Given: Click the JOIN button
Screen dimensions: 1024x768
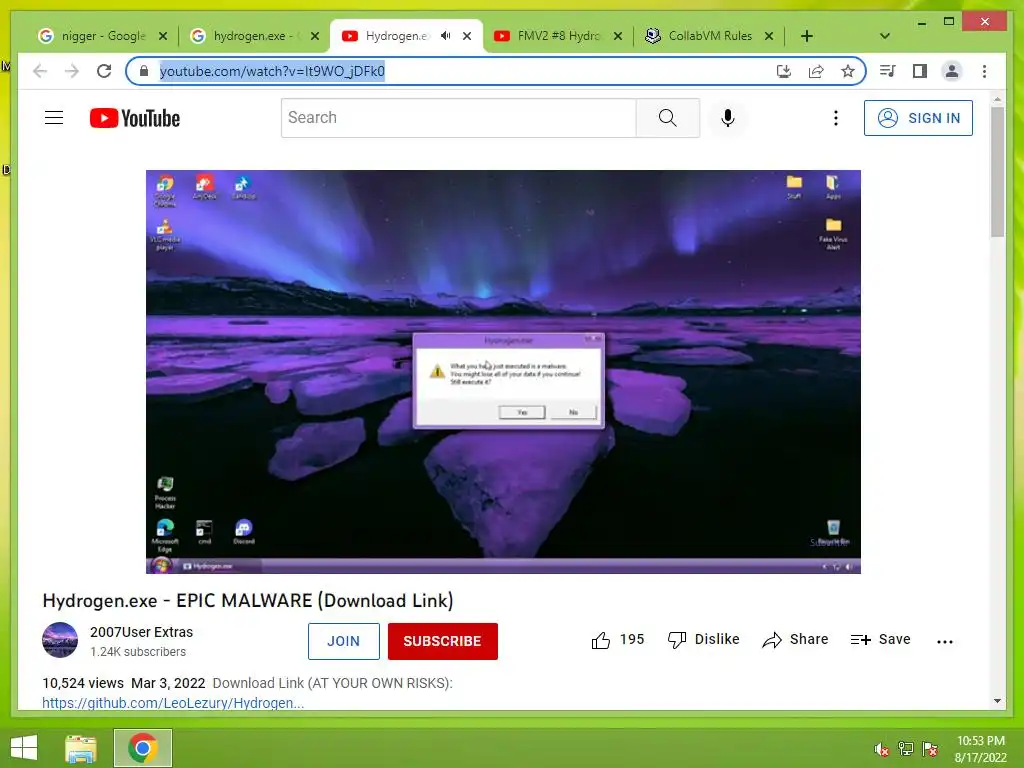Looking at the screenshot, I should [344, 641].
